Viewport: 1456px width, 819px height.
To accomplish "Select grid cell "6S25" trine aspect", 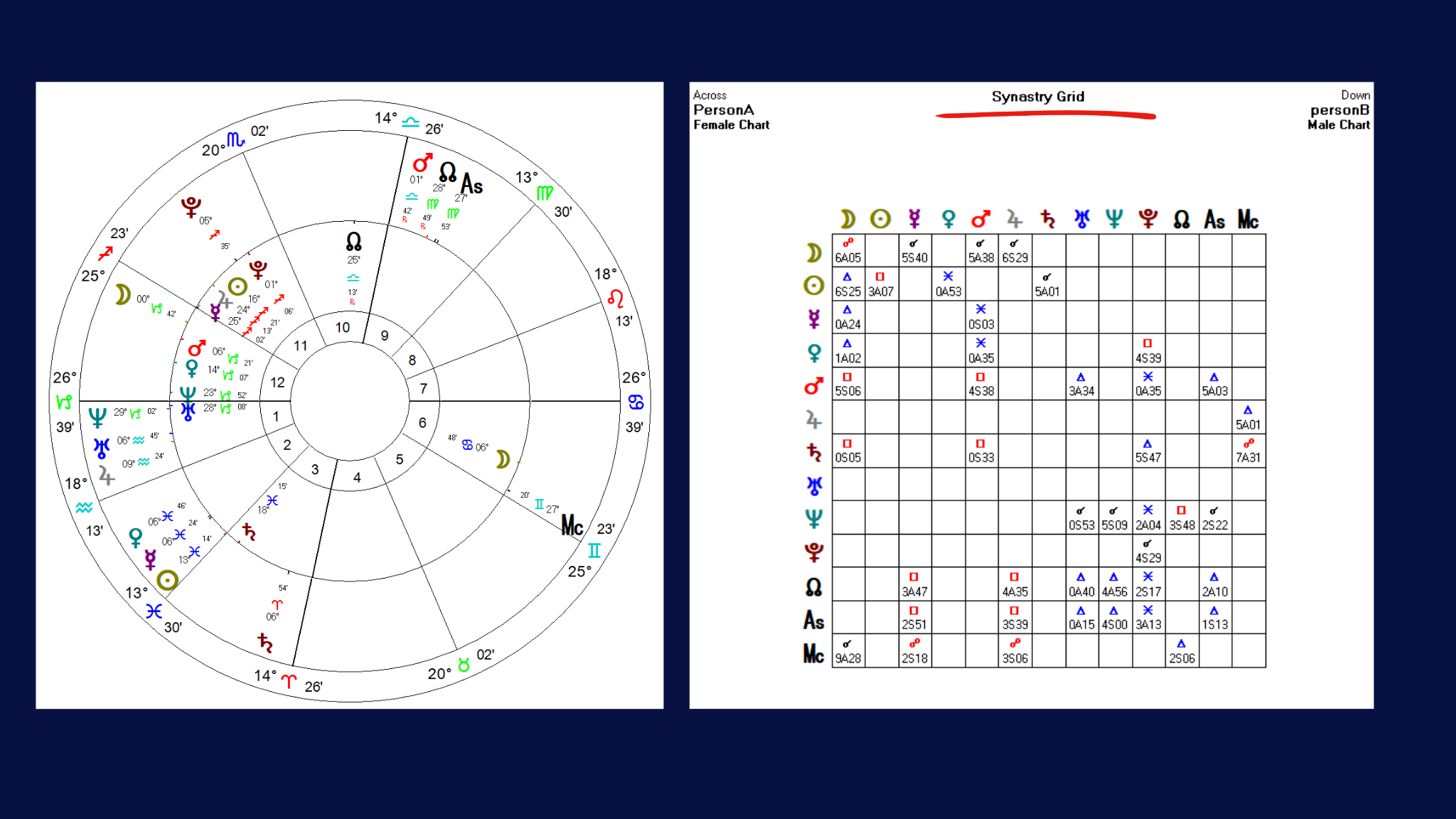I will click(848, 284).
